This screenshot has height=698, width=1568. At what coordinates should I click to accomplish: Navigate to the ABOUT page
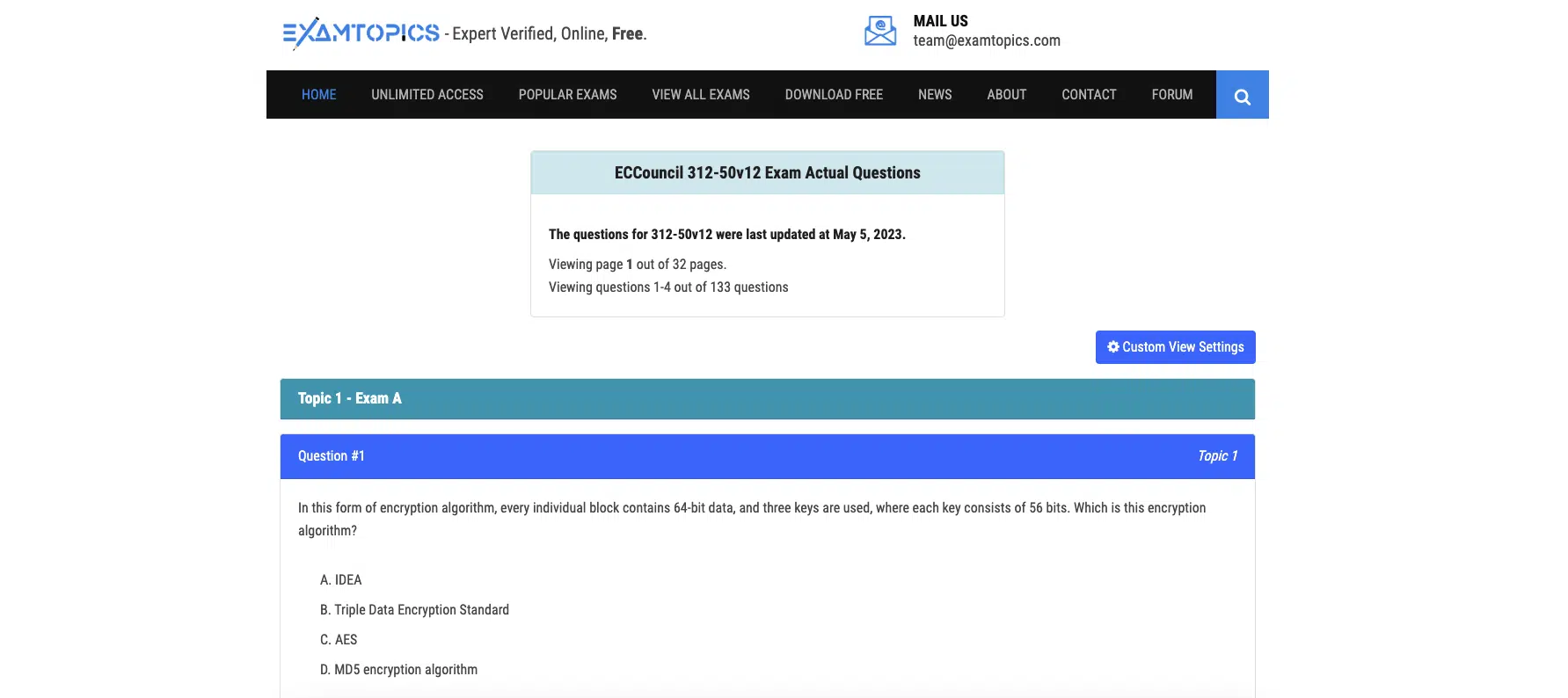pyautogui.click(x=1006, y=95)
